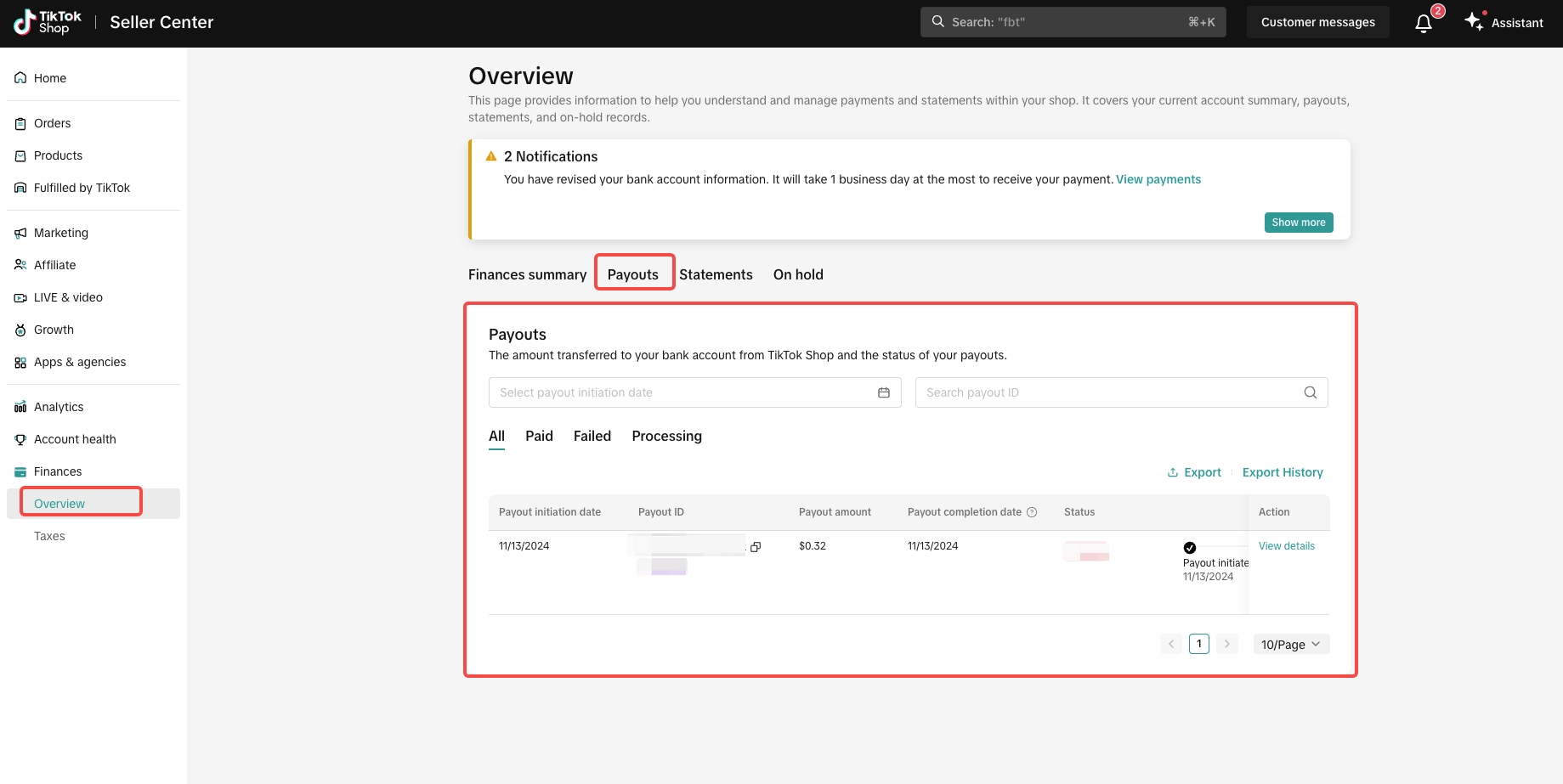Click the Export upload icon
The image size is (1563, 784).
click(1173, 472)
